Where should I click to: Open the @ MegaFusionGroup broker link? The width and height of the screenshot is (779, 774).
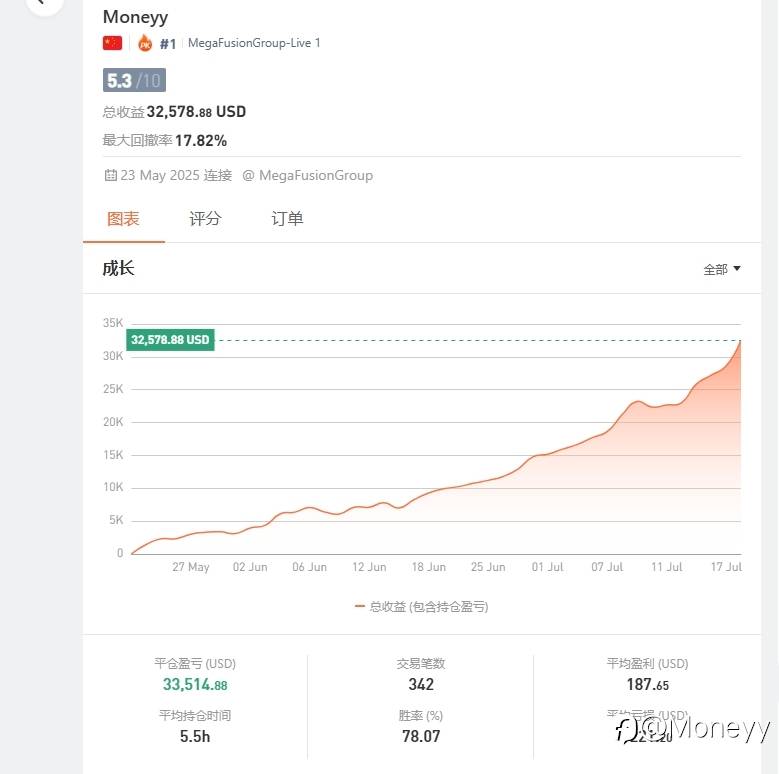click(x=308, y=175)
